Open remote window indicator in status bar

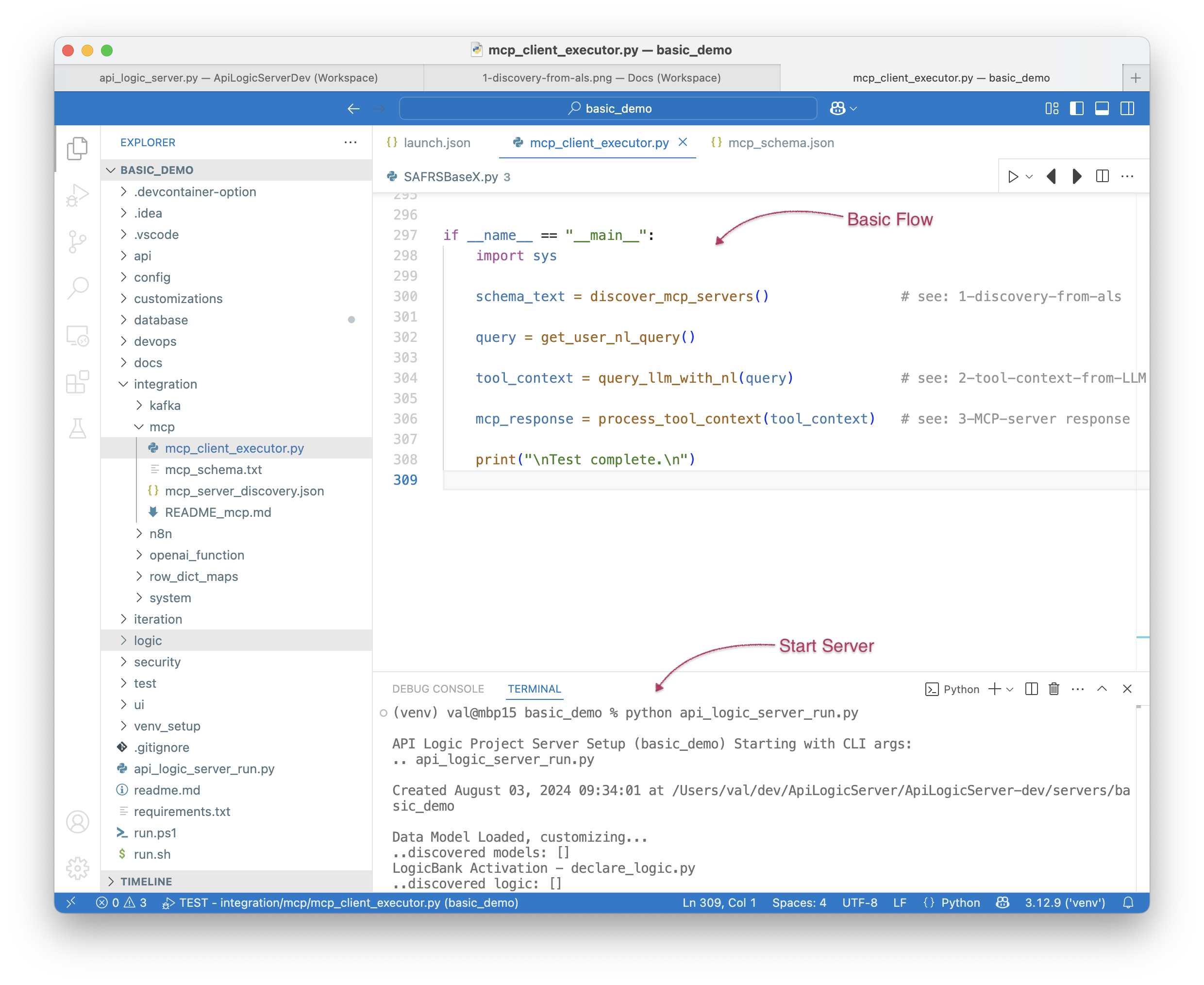71,903
